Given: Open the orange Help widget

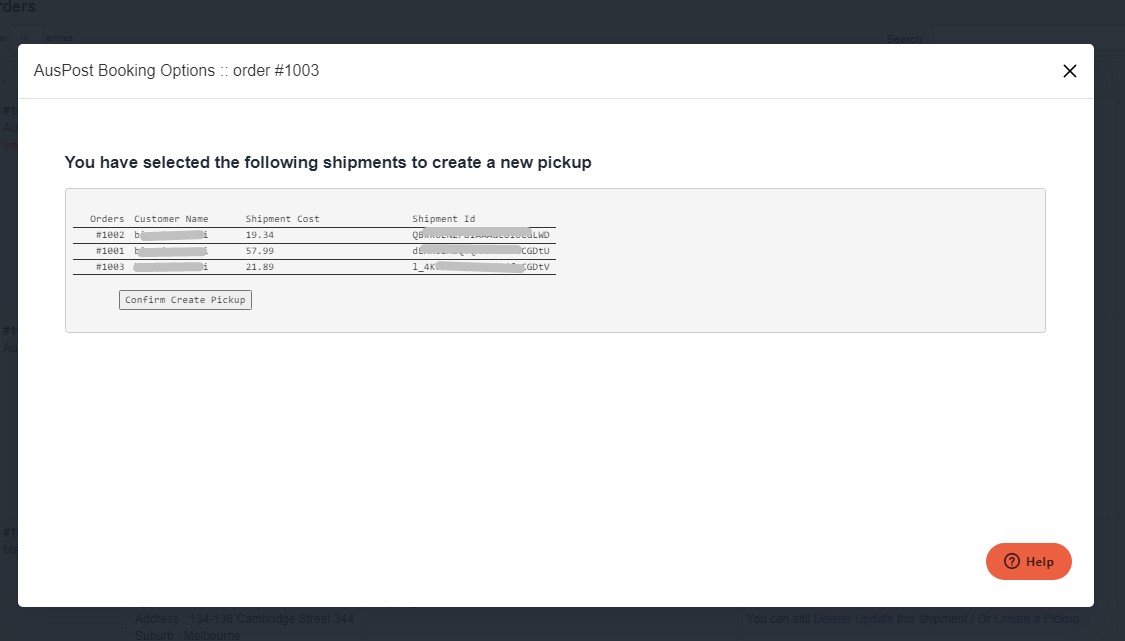Looking at the screenshot, I should (x=1028, y=561).
